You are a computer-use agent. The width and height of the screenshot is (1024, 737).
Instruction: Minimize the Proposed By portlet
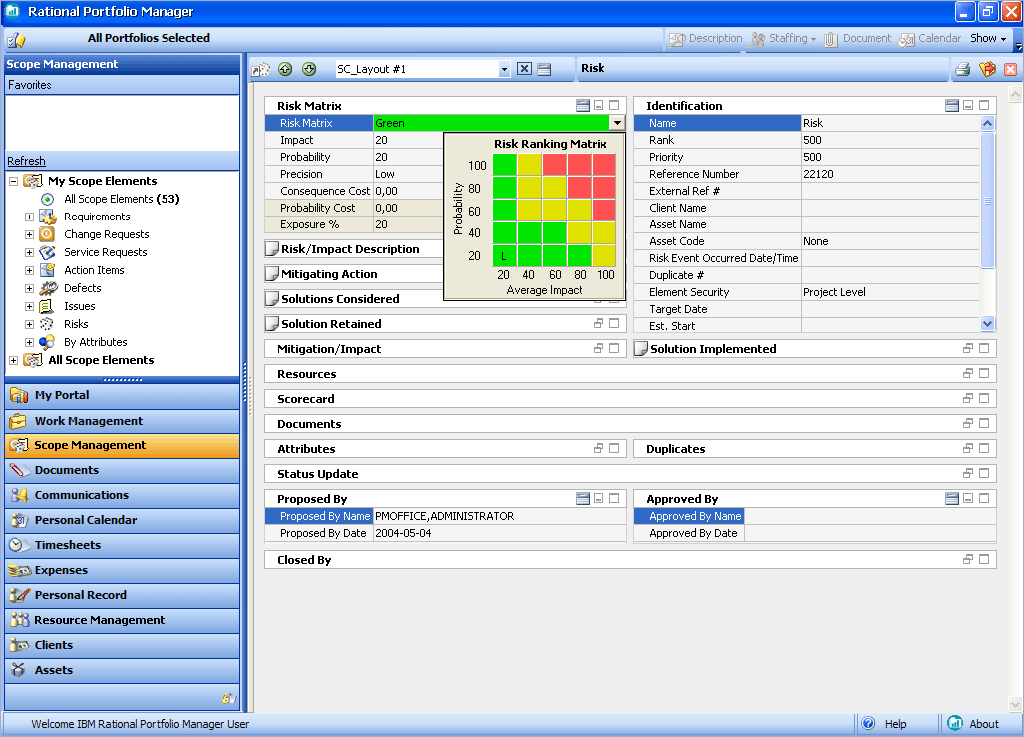pyautogui.click(x=598, y=498)
